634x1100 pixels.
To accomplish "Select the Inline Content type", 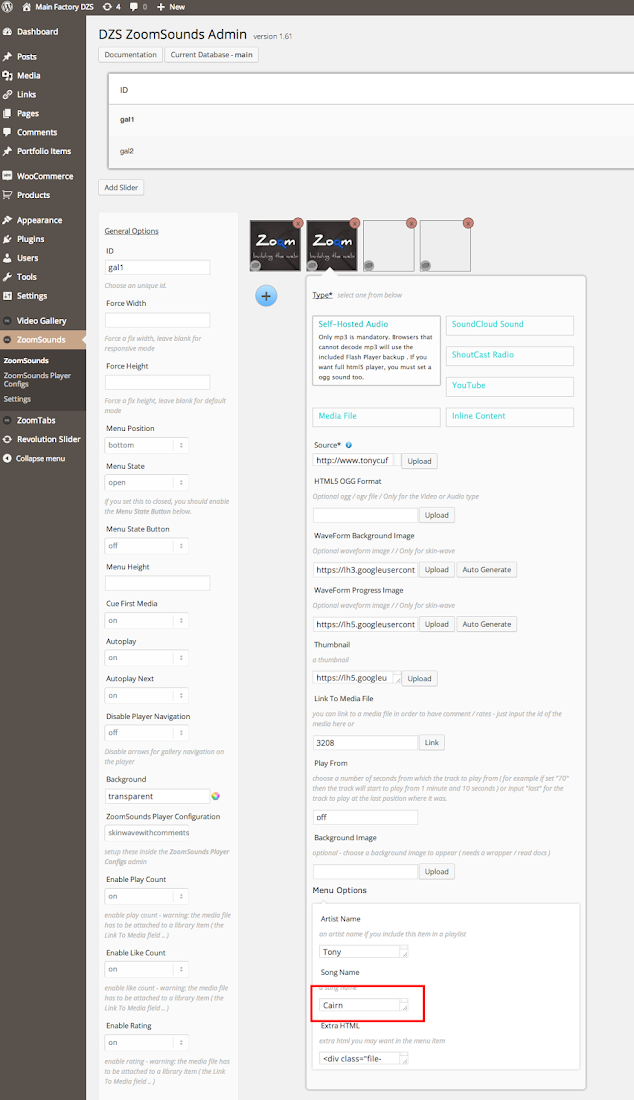I will 510,417.
